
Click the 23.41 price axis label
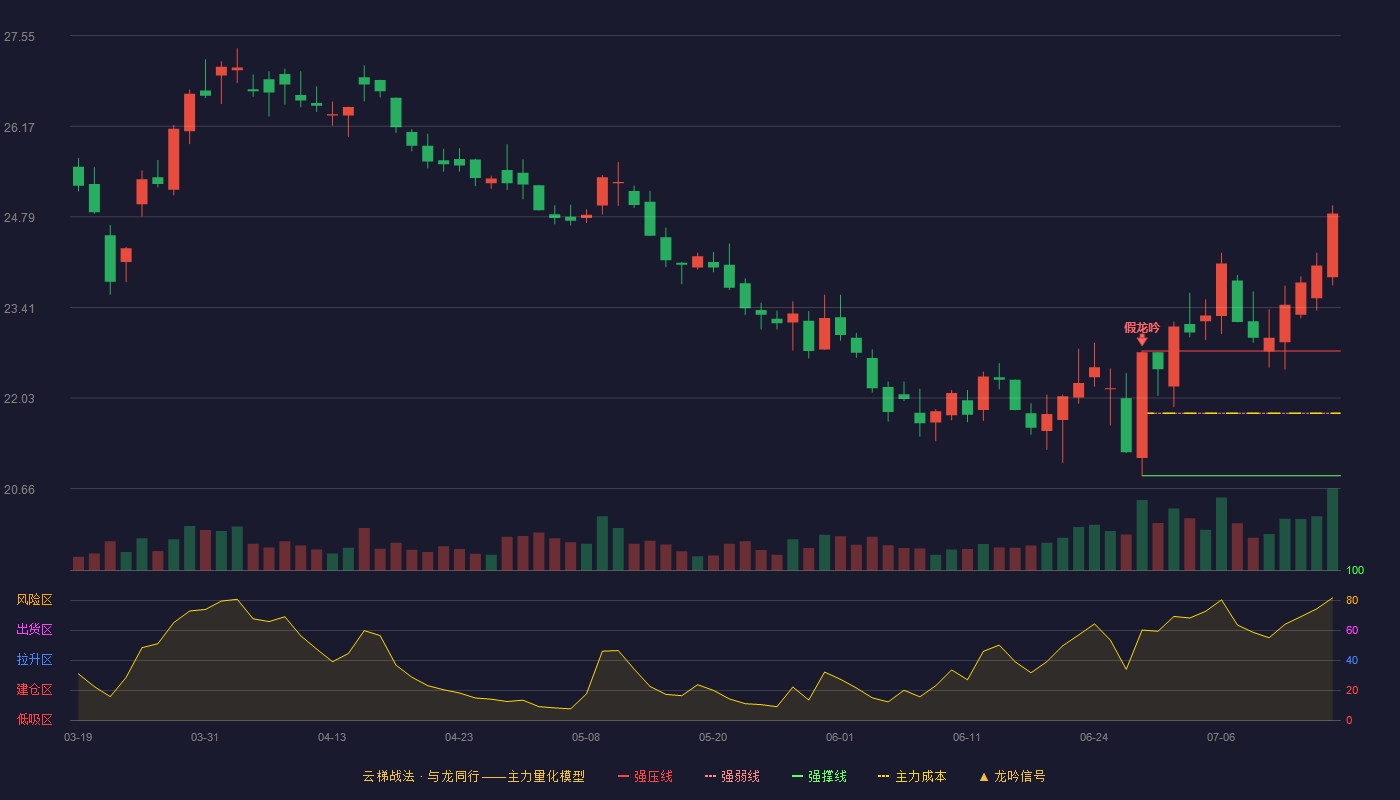pyautogui.click(x=19, y=309)
